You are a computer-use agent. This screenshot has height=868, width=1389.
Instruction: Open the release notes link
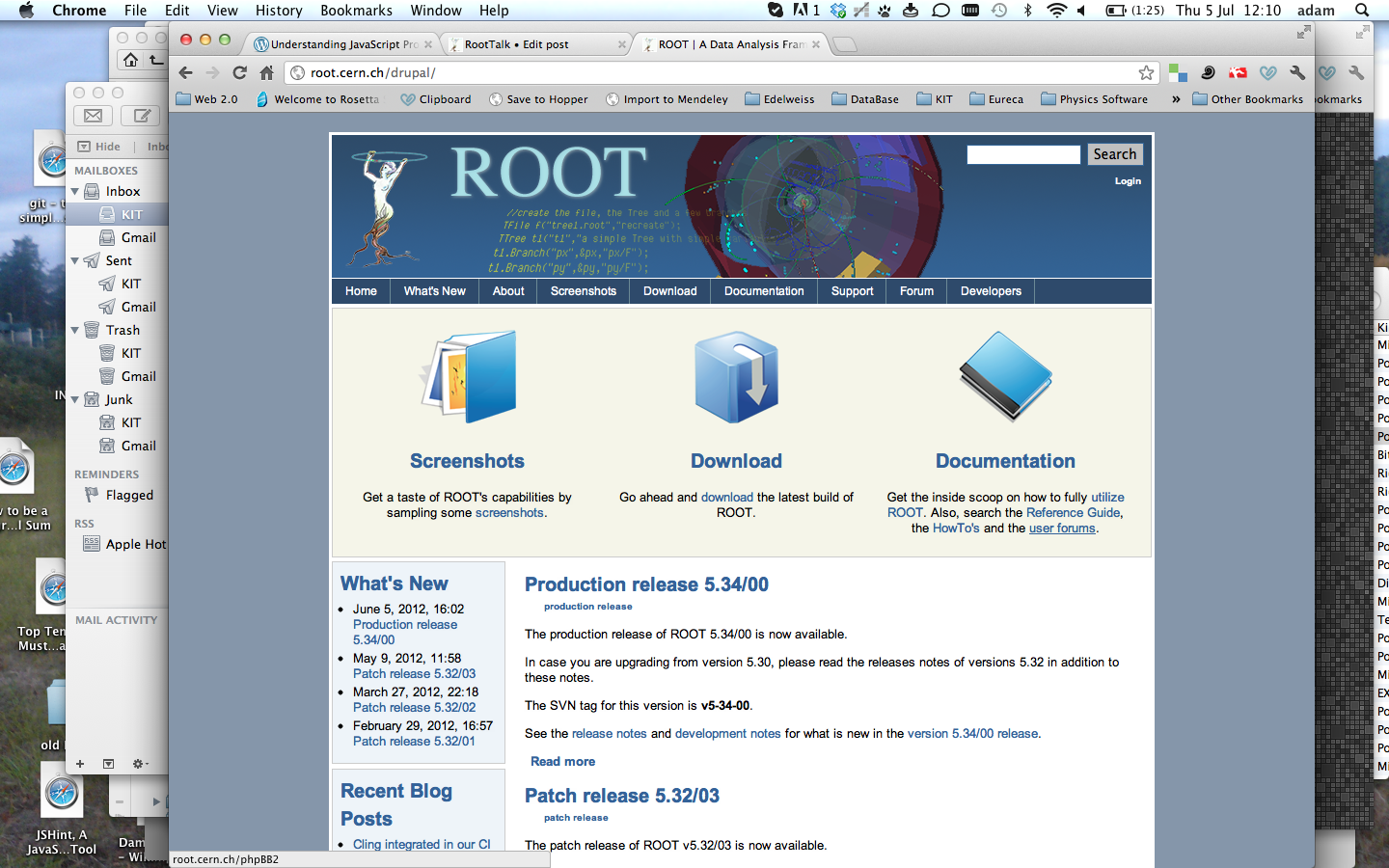pyautogui.click(x=610, y=734)
